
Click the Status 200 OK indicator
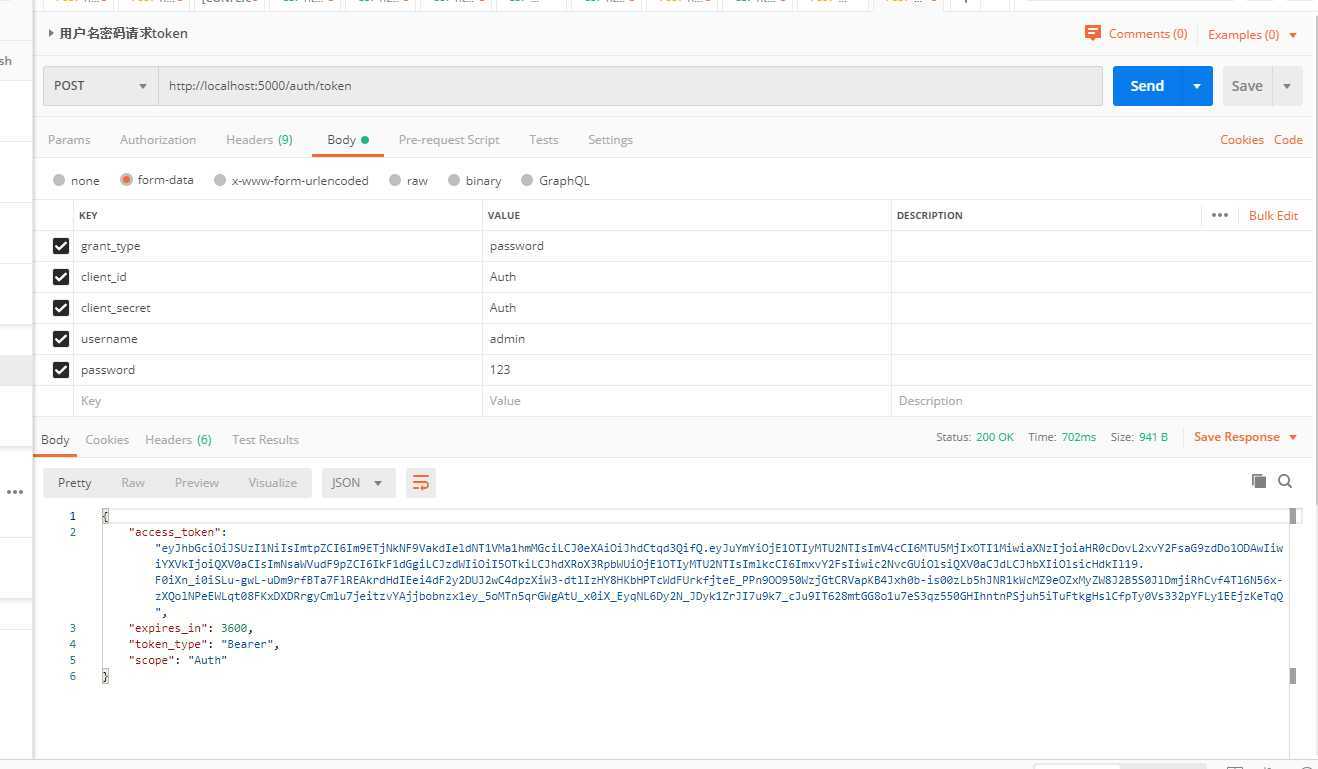point(975,437)
